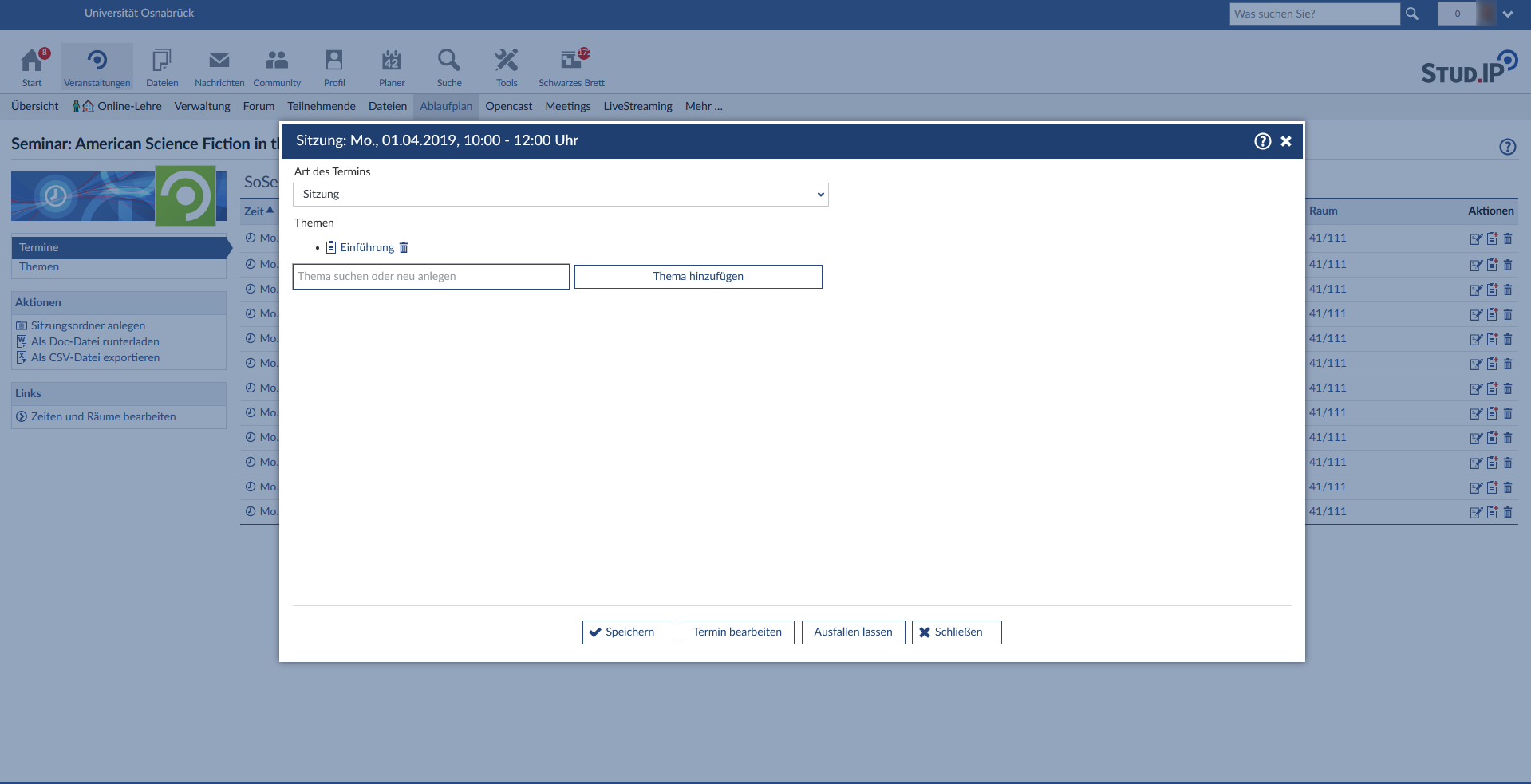Screen dimensions: 1531x784
Task: Go to Planer calendar icon
Action: 391,61
